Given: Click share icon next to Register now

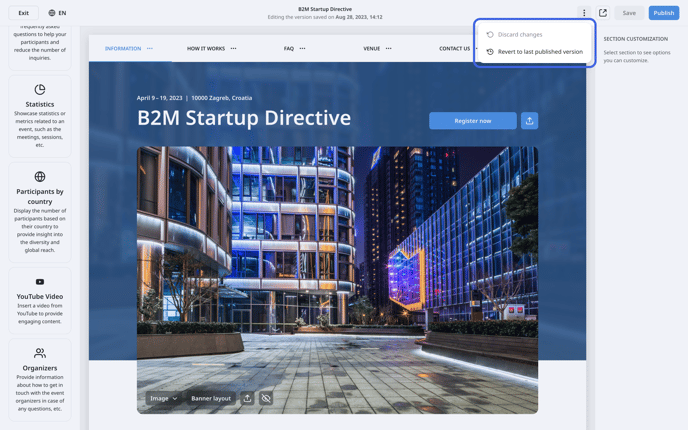Looking at the screenshot, I should (x=529, y=121).
